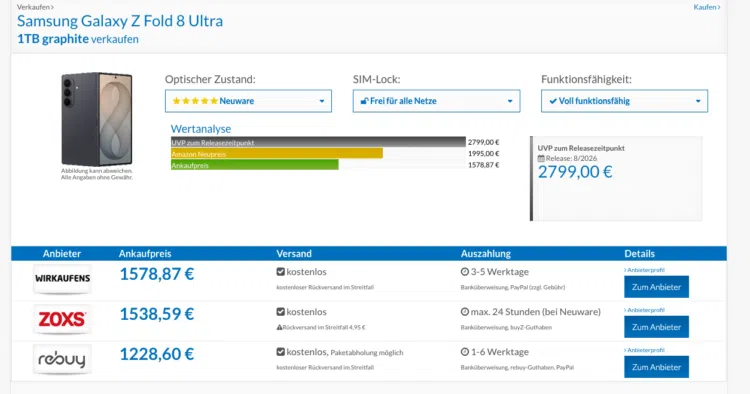
Task: Open Anbieterprofil link for ZOXS
Action: (x=644, y=310)
